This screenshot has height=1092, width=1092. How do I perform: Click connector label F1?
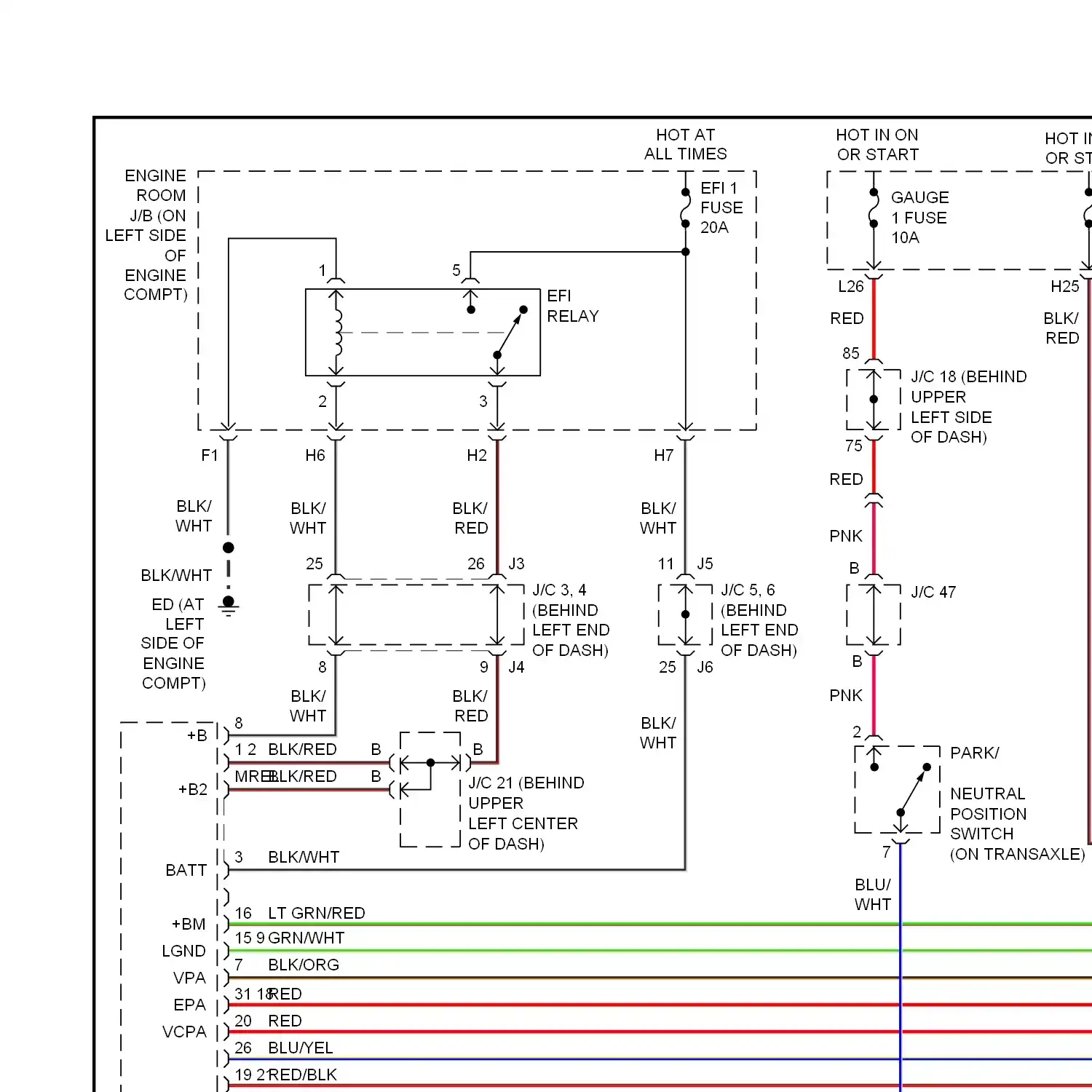click(x=210, y=455)
